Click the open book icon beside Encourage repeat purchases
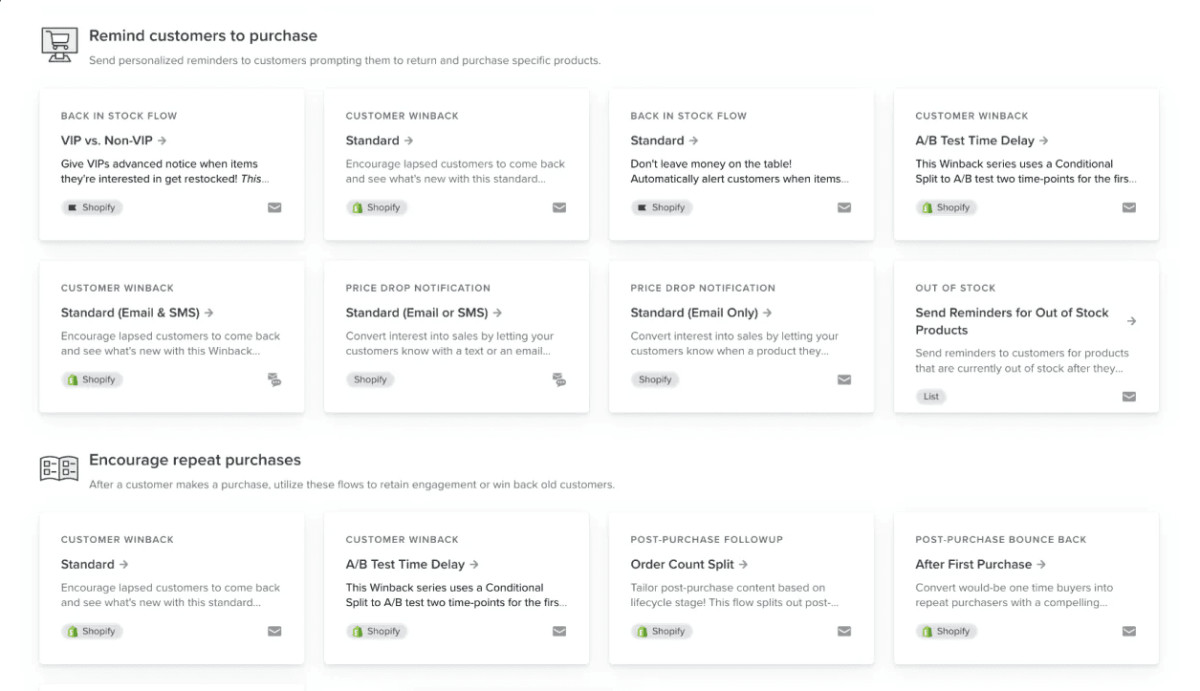Viewport: 1200px width, 691px height. (x=59, y=468)
